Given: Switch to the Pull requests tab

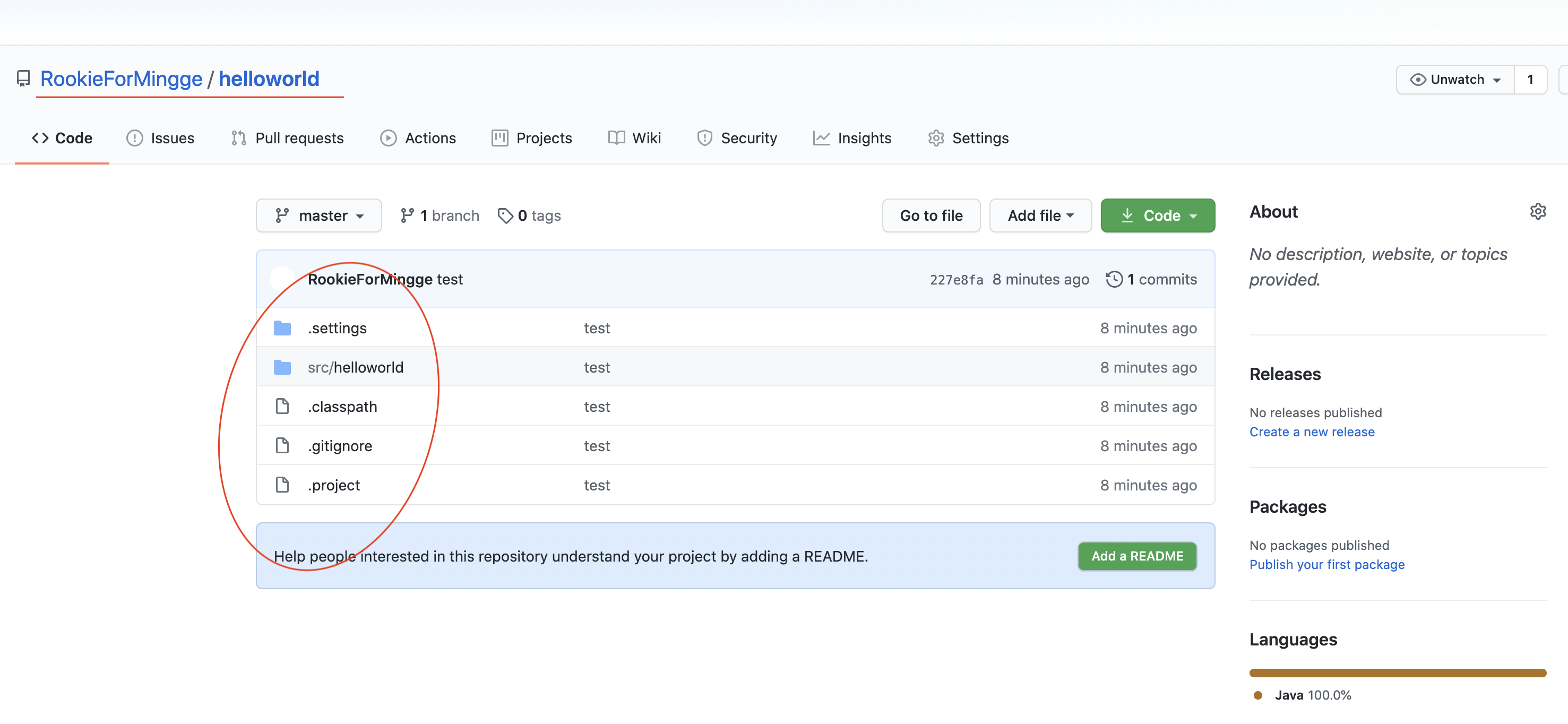Looking at the screenshot, I should click(287, 138).
